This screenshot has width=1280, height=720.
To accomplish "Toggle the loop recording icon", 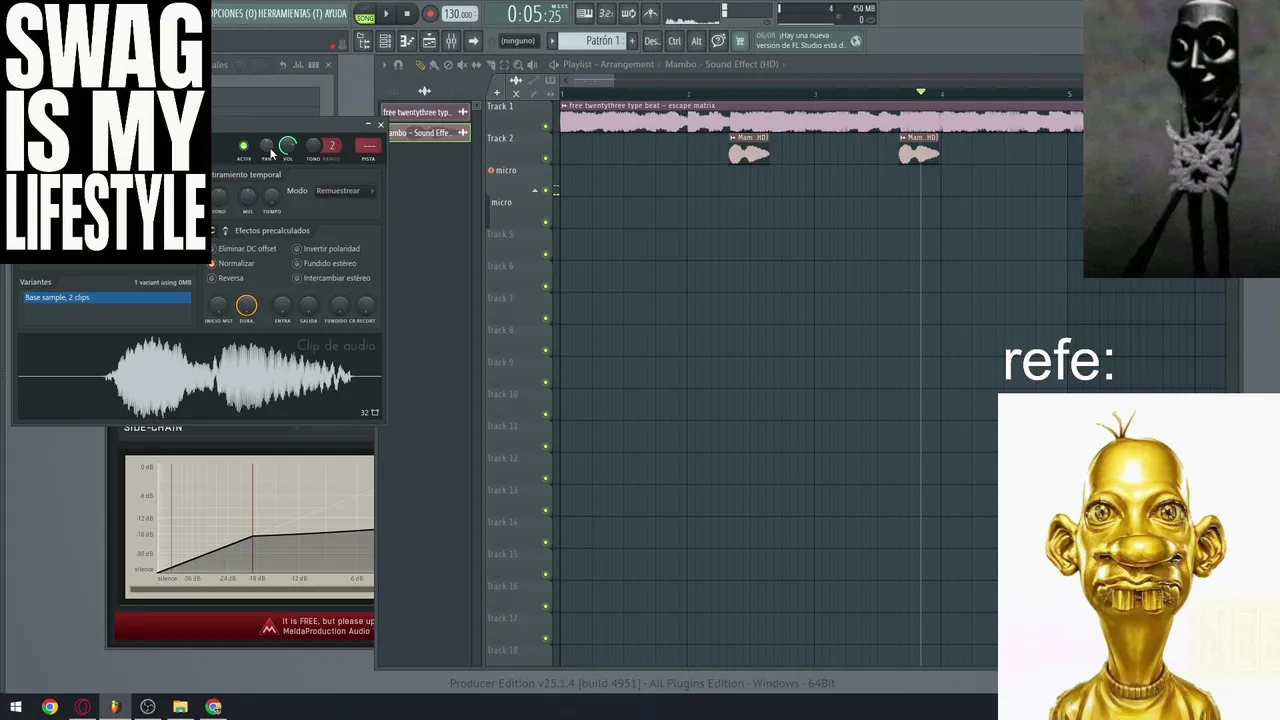I will coord(628,14).
